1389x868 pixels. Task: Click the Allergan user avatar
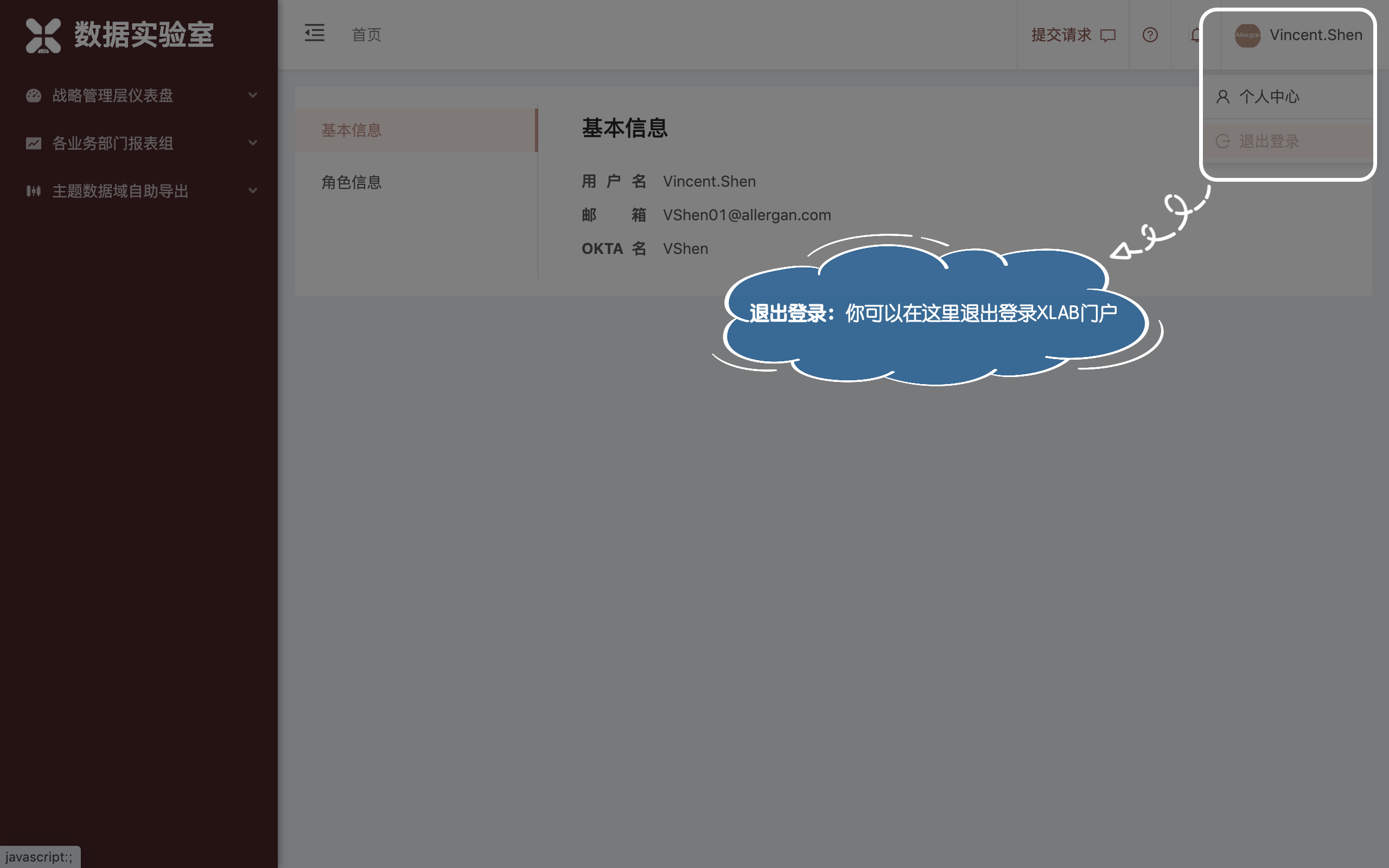(x=1247, y=35)
